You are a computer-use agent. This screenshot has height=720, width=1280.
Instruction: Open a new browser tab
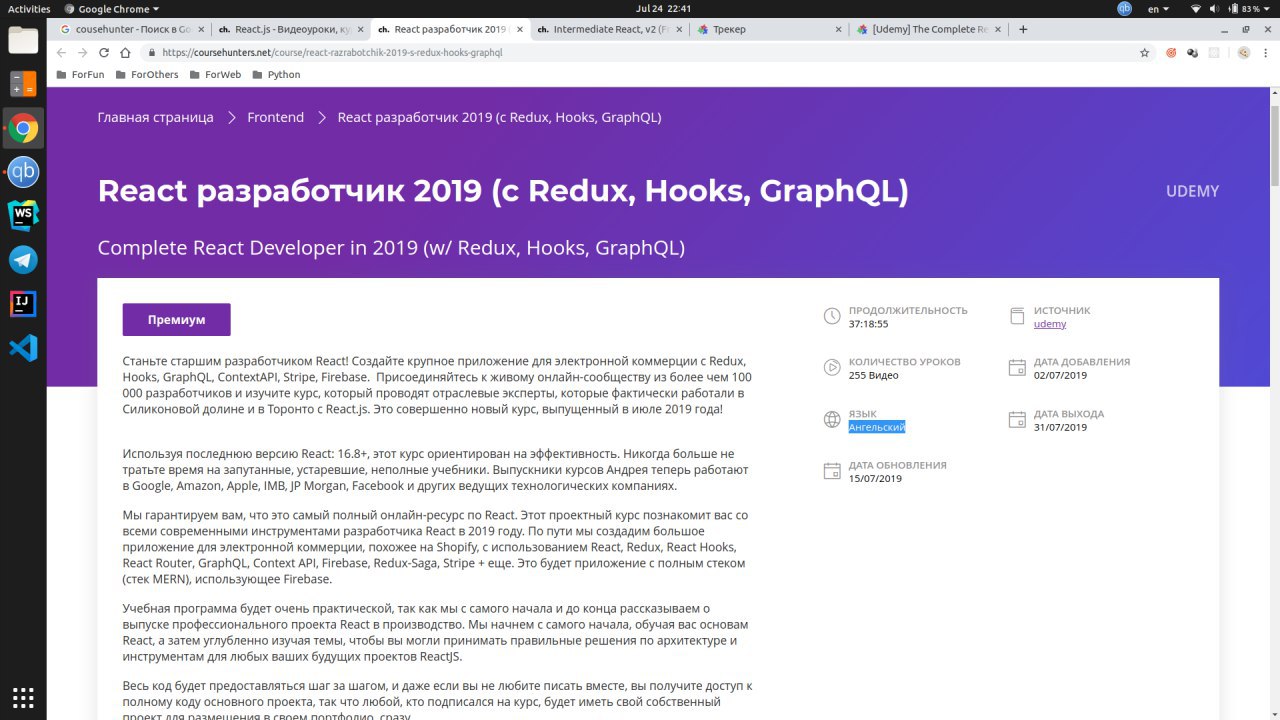point(1023,30)
